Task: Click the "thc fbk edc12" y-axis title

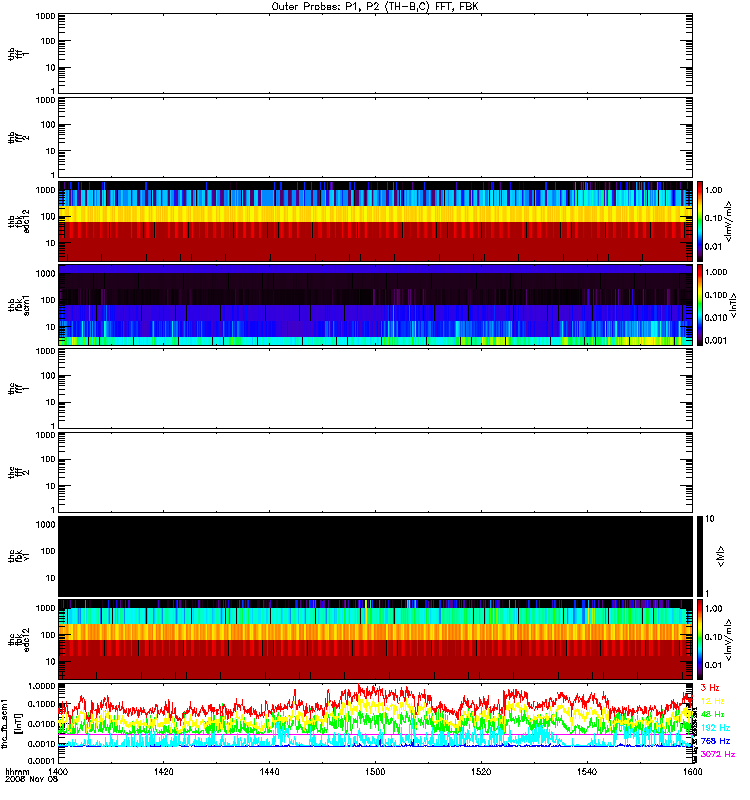Action: [x=19, y=639]
